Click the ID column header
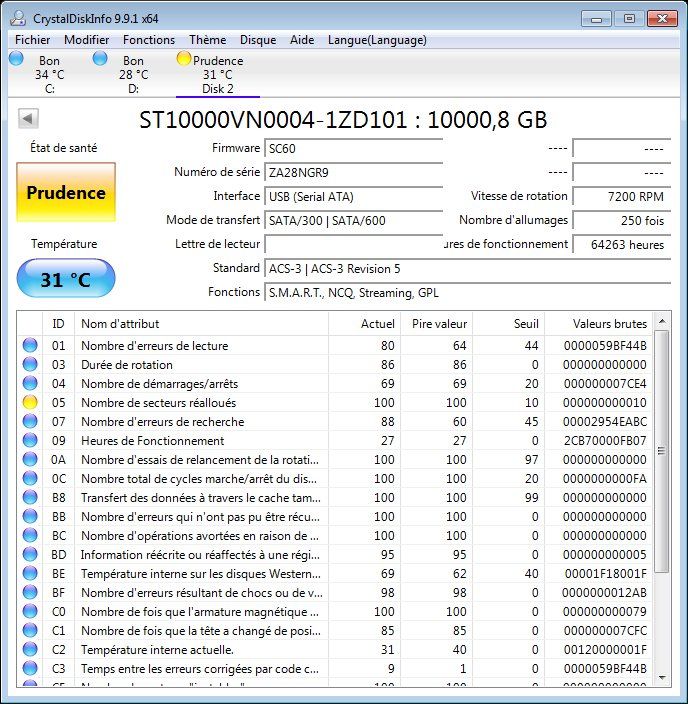This screenshot has height=704, width=688. 58,324
